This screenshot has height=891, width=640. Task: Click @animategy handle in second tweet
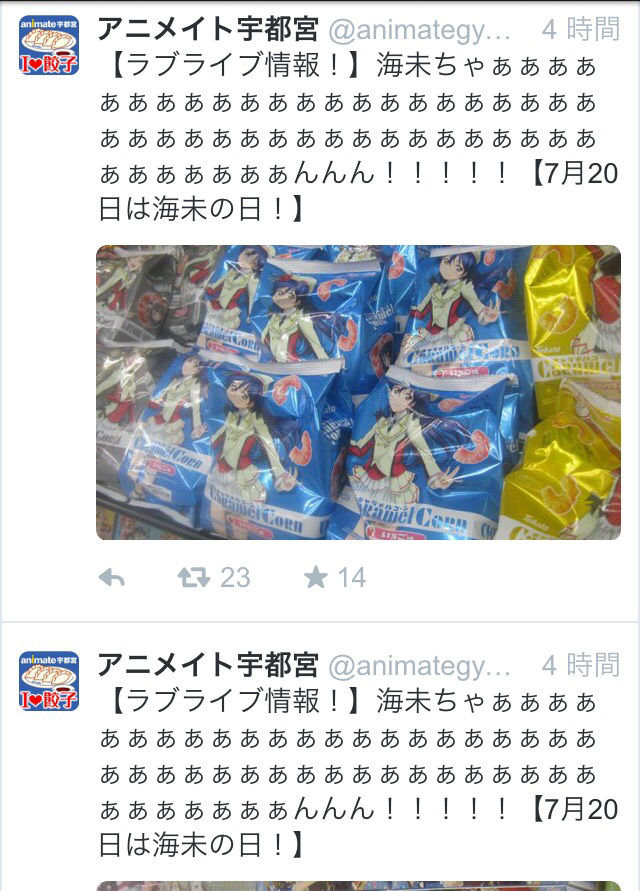tap(419, 667)
